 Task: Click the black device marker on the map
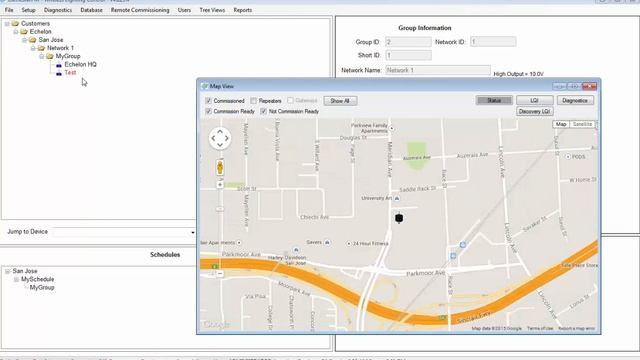399,218
